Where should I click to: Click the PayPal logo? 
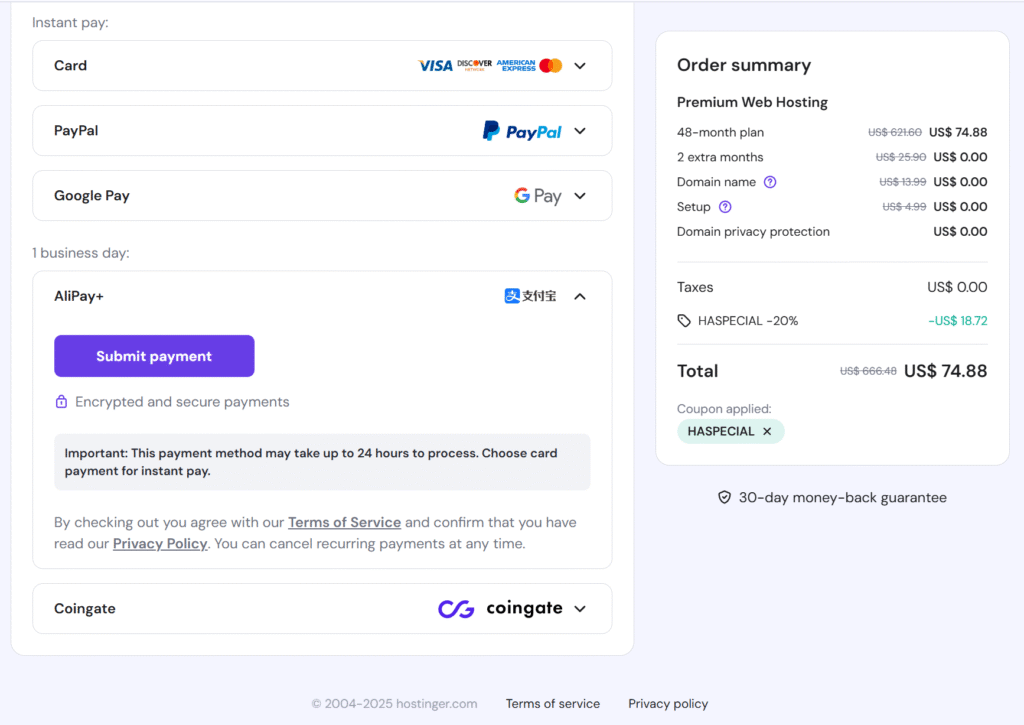[522, 131]
